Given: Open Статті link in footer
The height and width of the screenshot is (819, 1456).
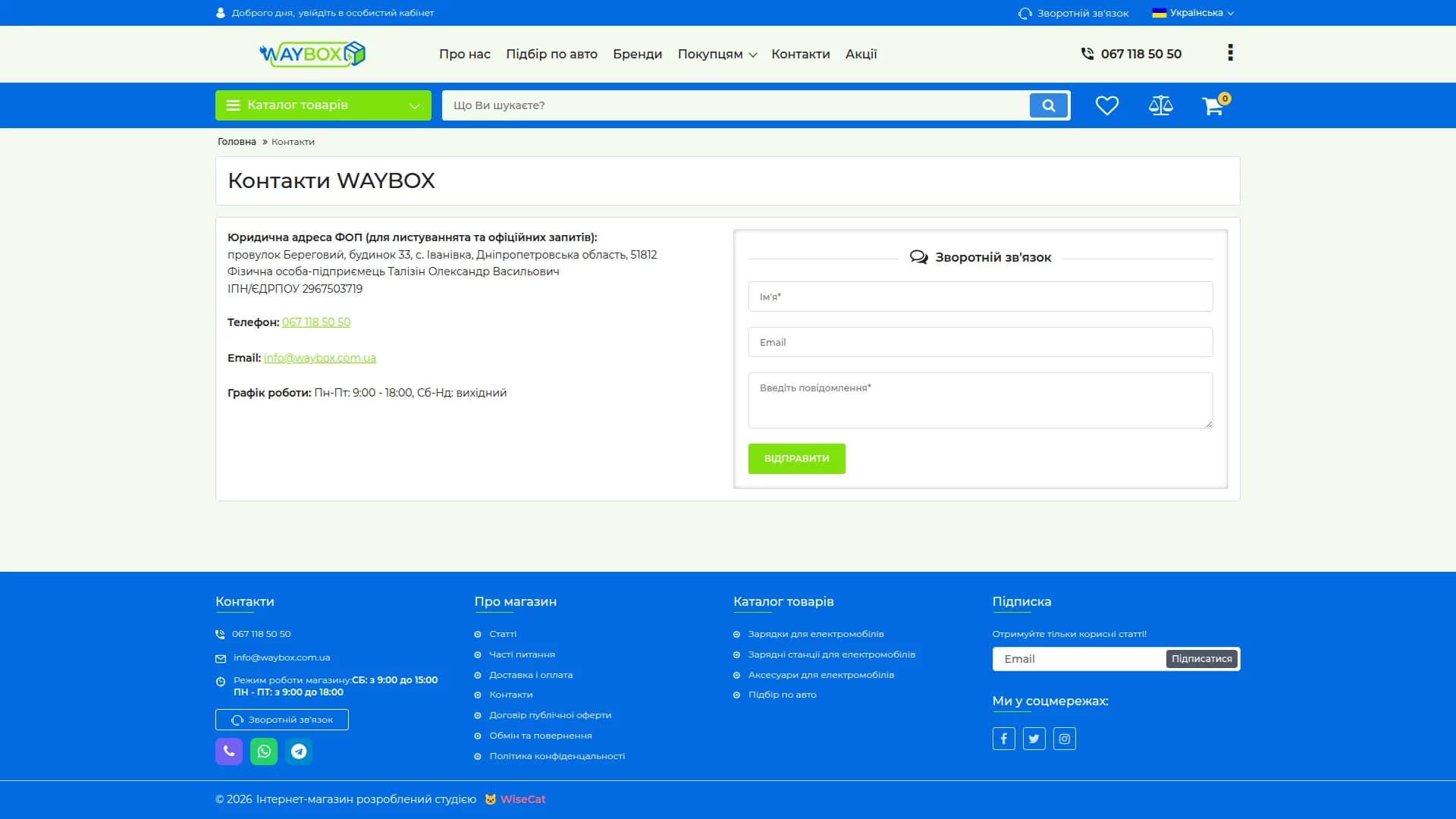Looking at the screenshot, I should pos(503,634).
